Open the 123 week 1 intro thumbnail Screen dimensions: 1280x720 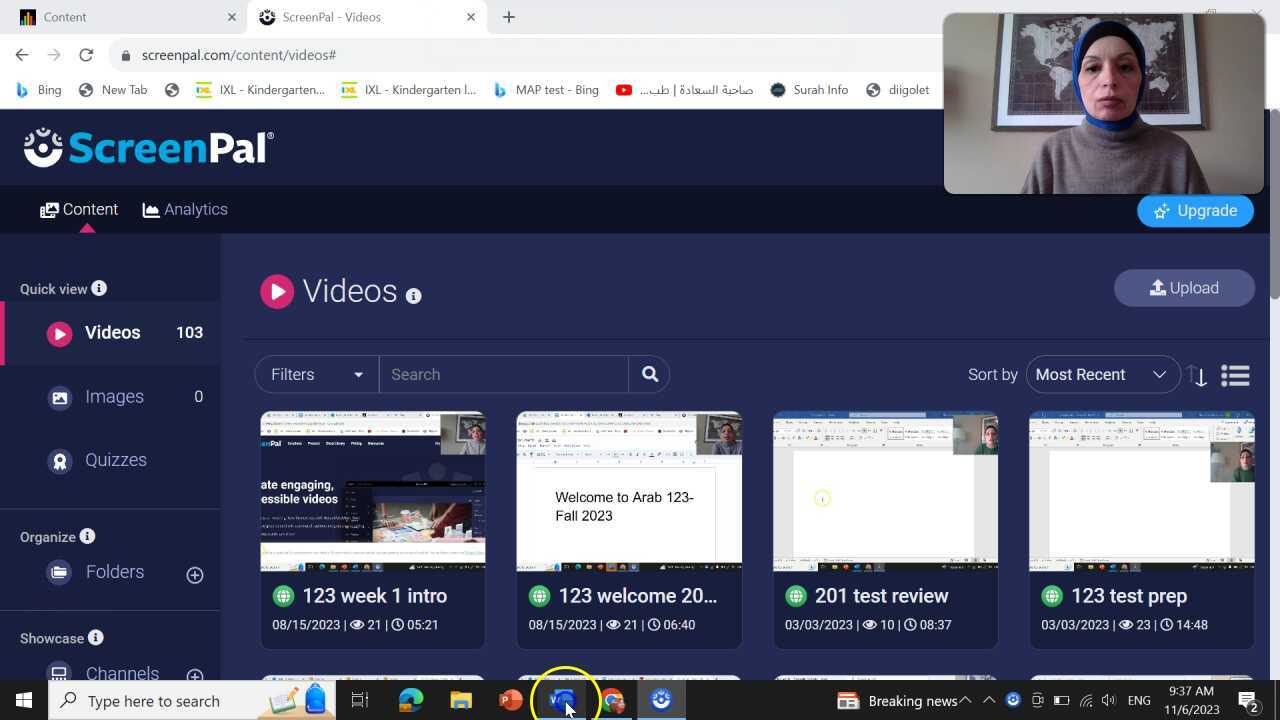tap(373, 491)
